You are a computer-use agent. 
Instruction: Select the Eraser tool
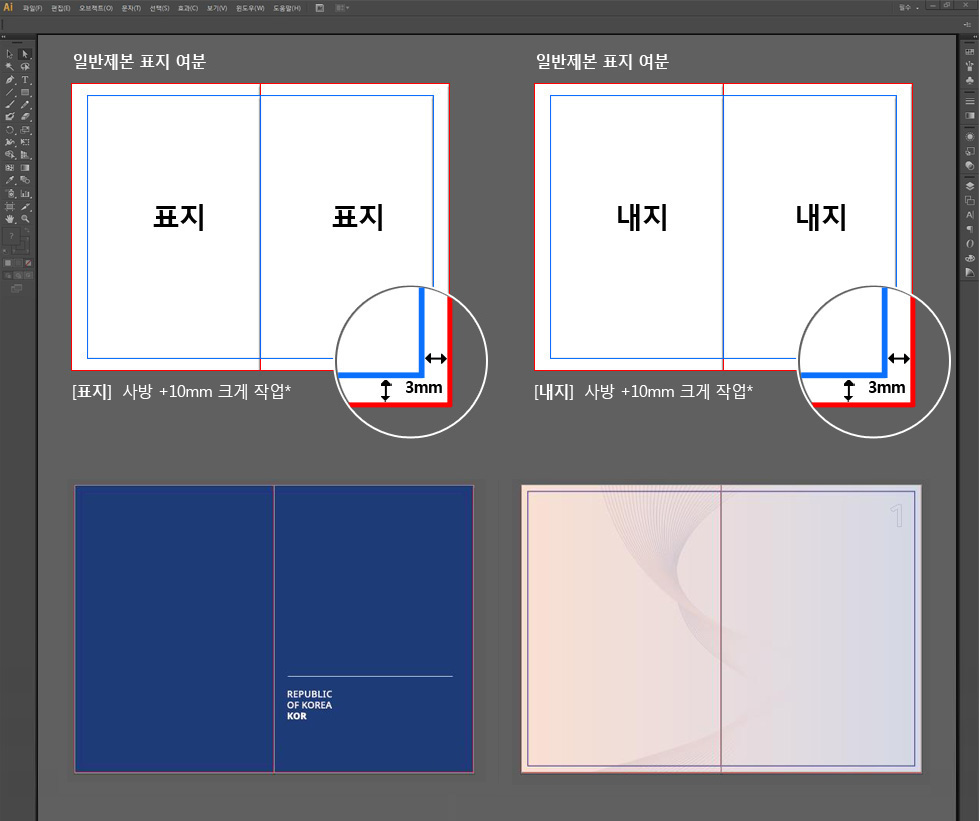[25, 116]
